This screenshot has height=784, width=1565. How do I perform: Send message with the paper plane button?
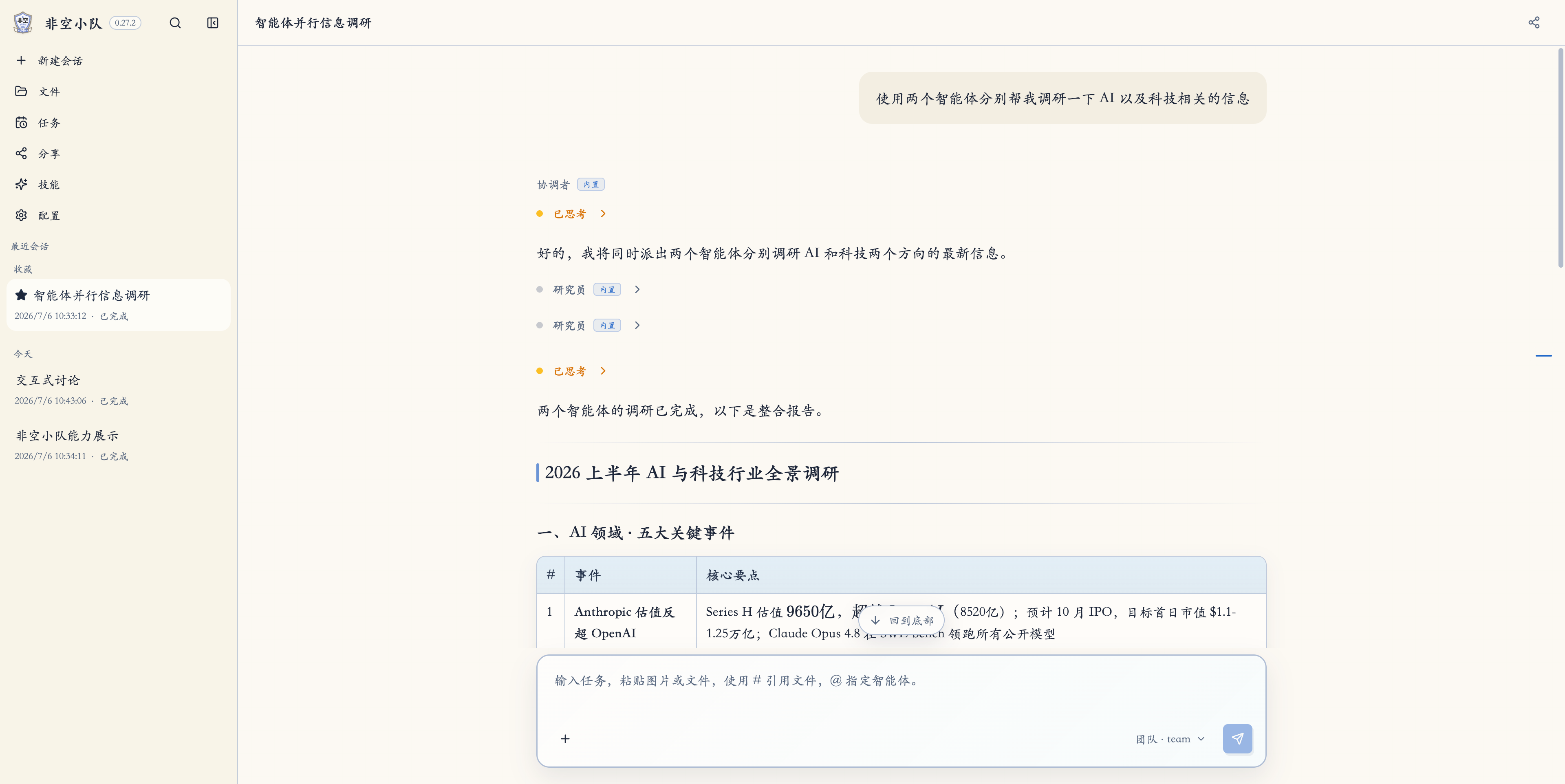[1237, 738]
